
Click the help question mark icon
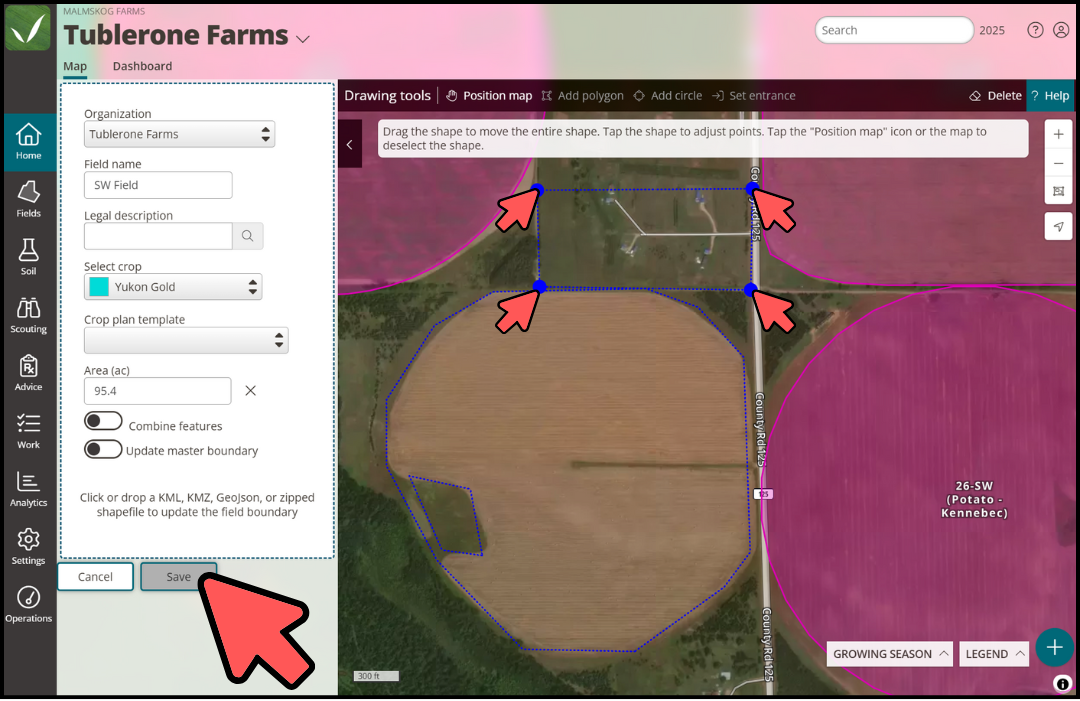[1035, 30]
